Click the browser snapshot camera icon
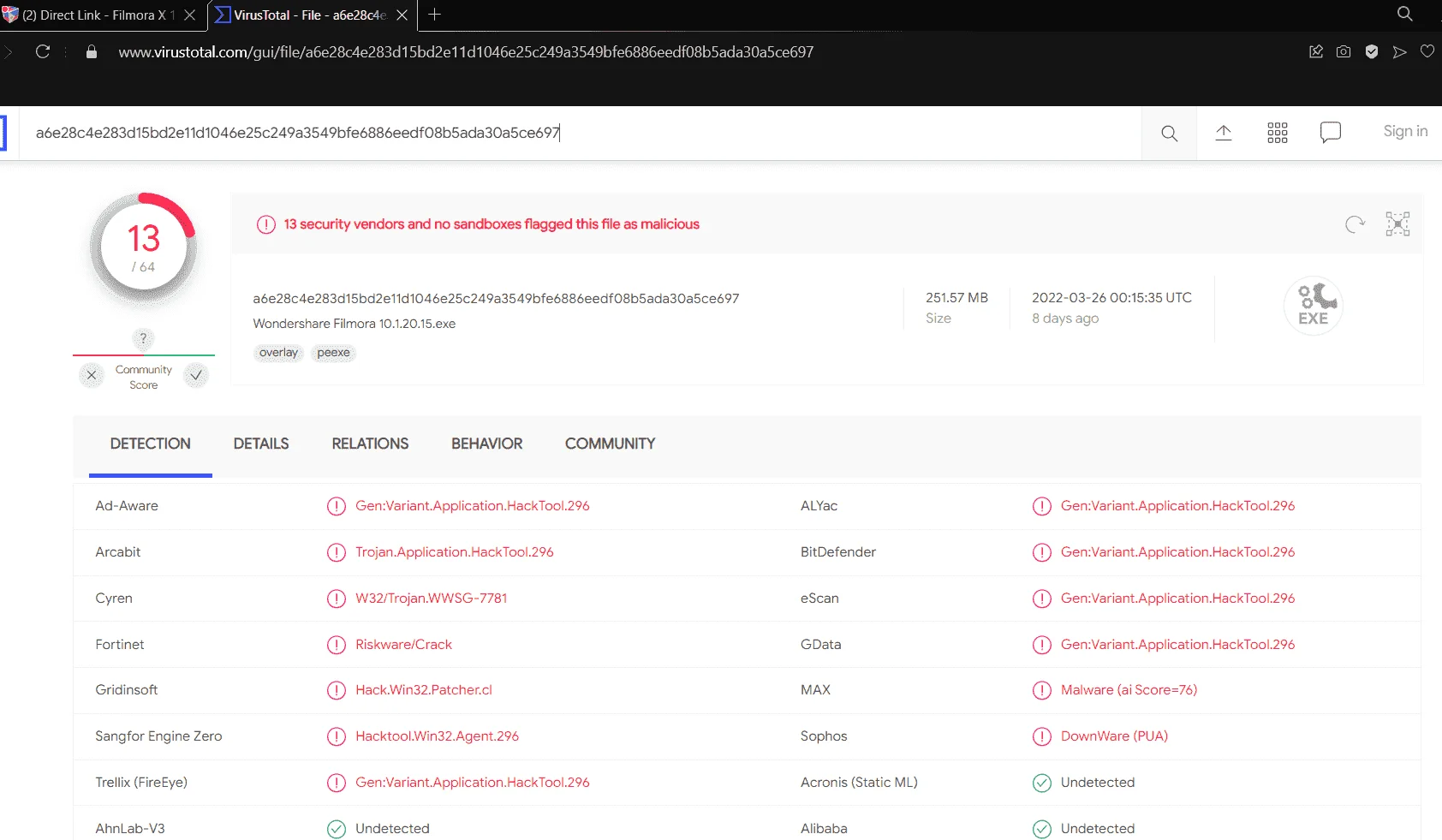Viewport: 1442px width, 840px height. [x=1344, y=52]
